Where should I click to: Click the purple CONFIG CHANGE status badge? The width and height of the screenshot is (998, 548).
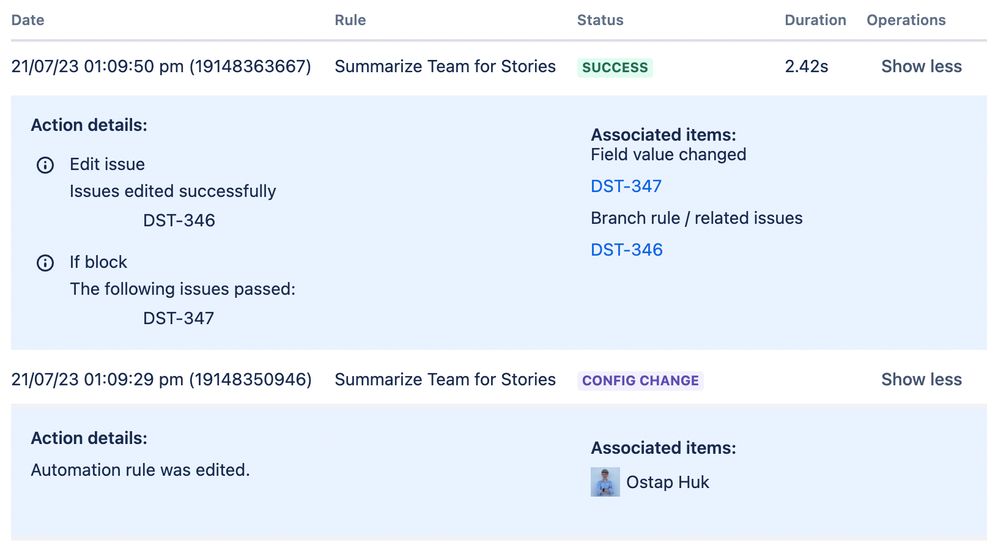tap(640, 381)
